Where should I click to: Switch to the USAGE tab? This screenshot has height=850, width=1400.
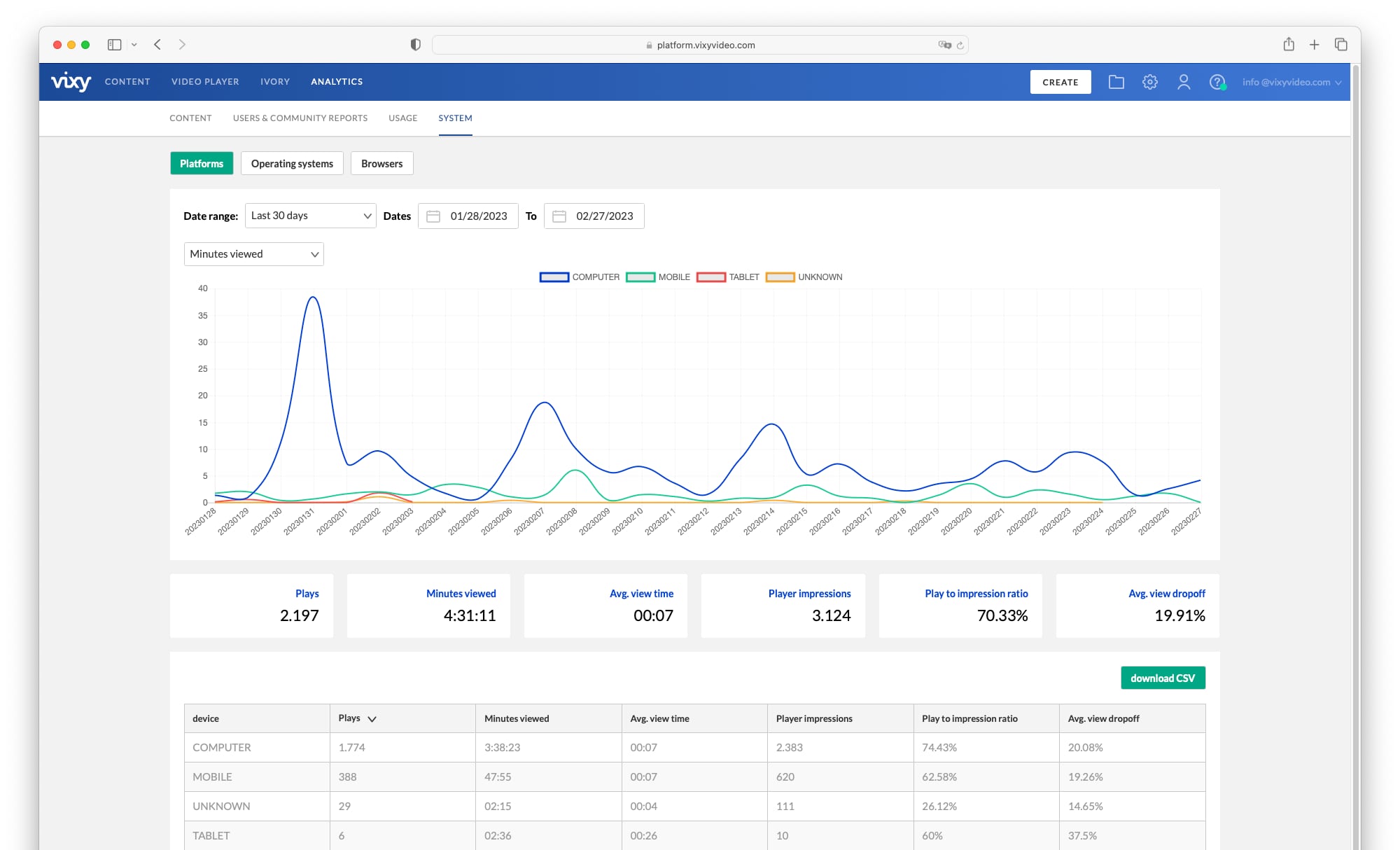(403, 118)
